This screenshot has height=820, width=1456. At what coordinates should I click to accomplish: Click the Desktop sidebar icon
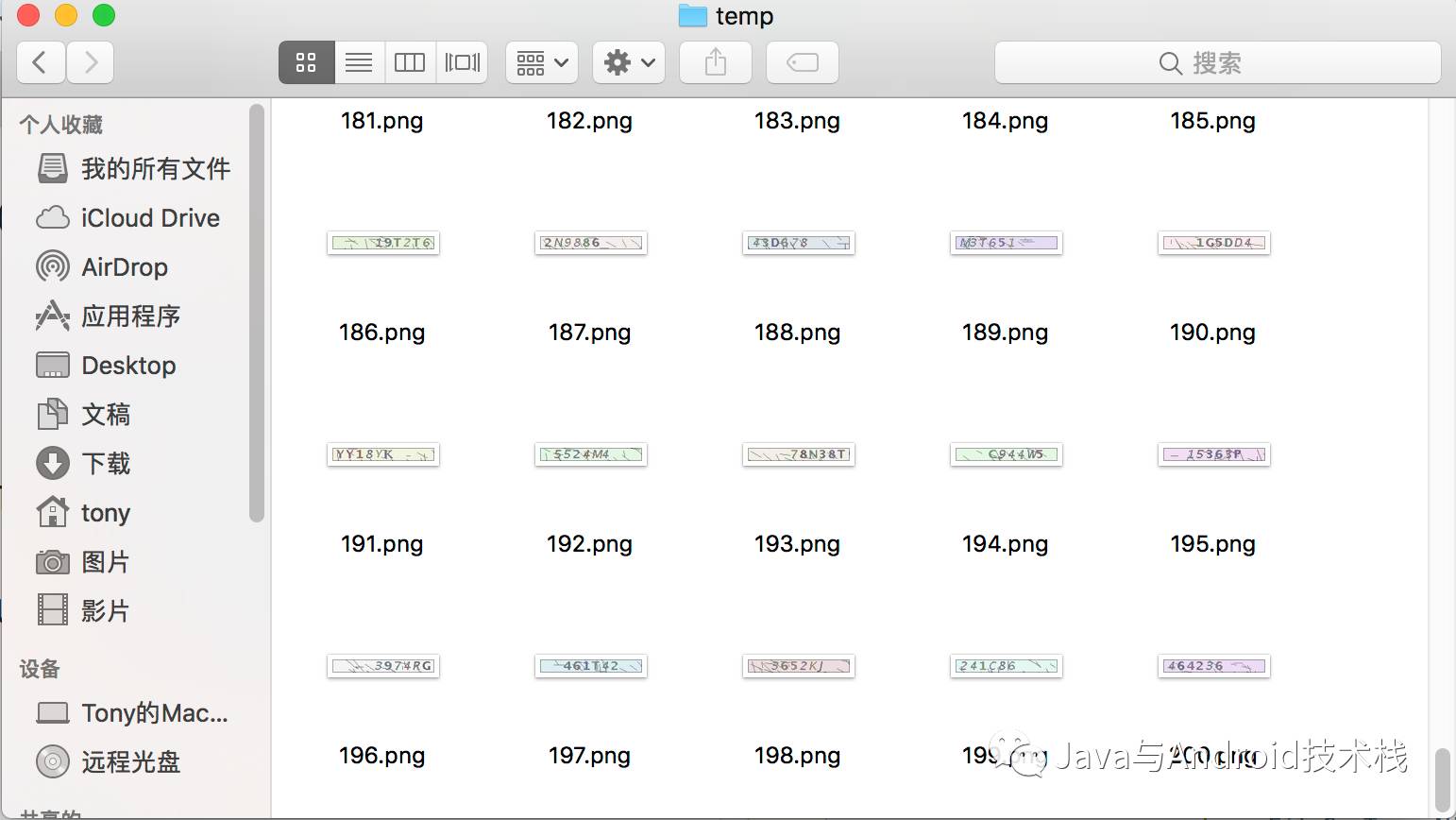[x=53, y=366]
